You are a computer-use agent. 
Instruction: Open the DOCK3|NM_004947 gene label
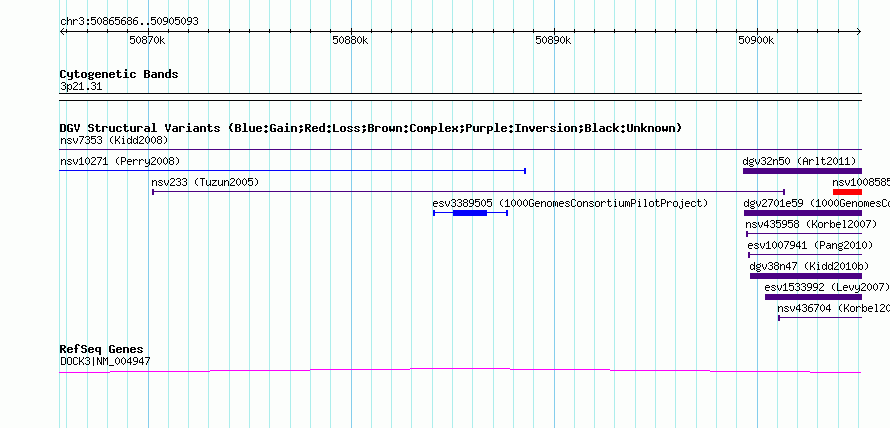105,361
